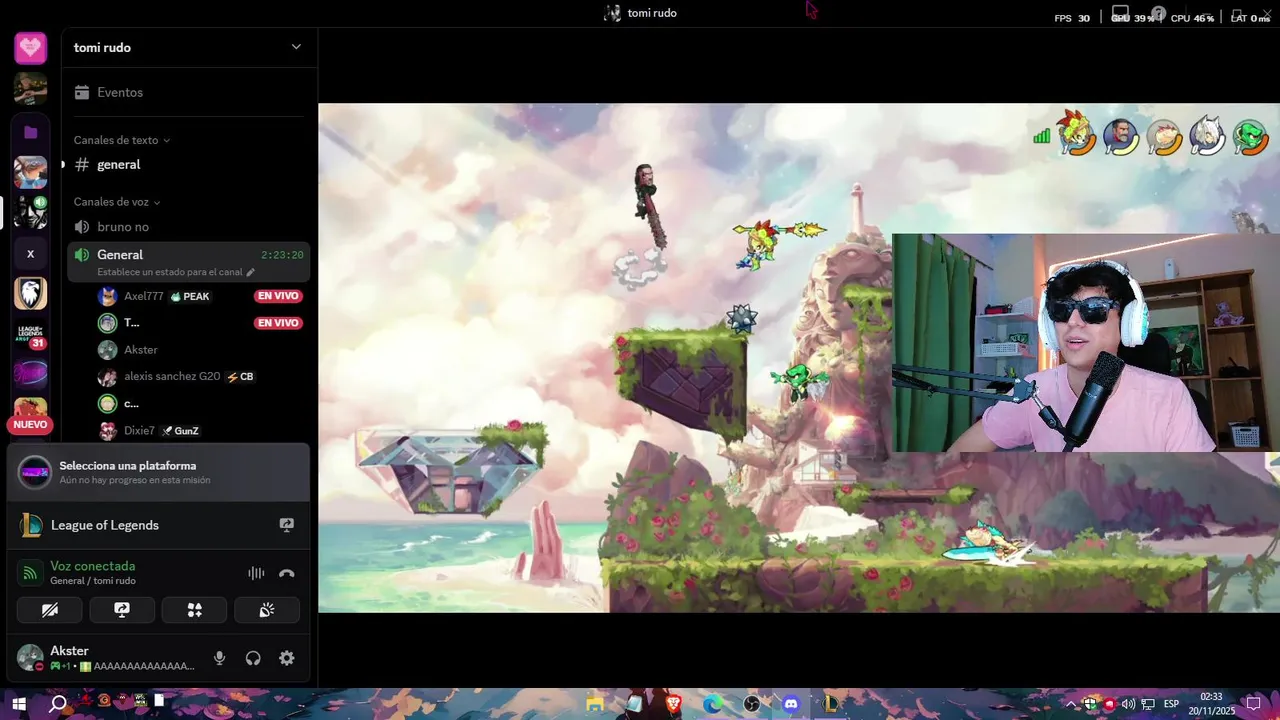Image resolution: width=1280 pixels, height=720 pixels.
Task: Show hidden system tray icons
Action: (1071, 704)
